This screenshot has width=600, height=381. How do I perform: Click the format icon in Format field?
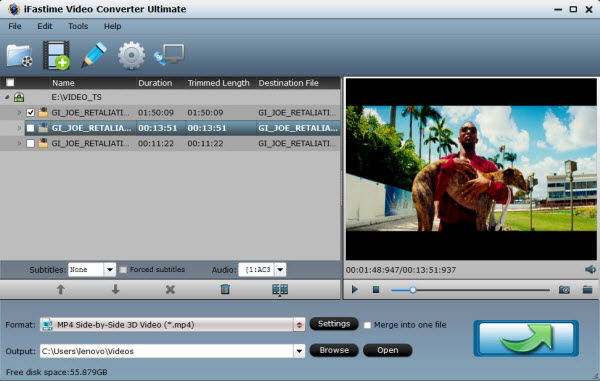point(47,325)
